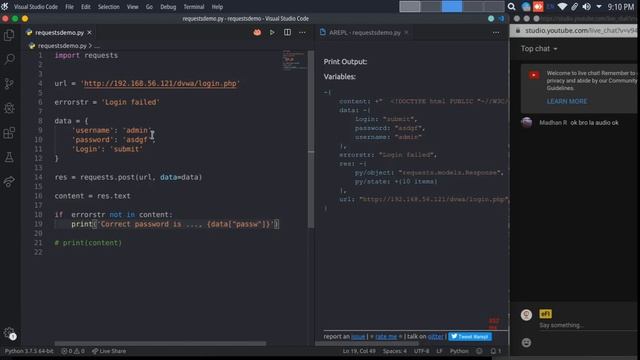This screenshot has width=640, height=360.
Task: Open the Terminal menu
Action: point(193,7)
